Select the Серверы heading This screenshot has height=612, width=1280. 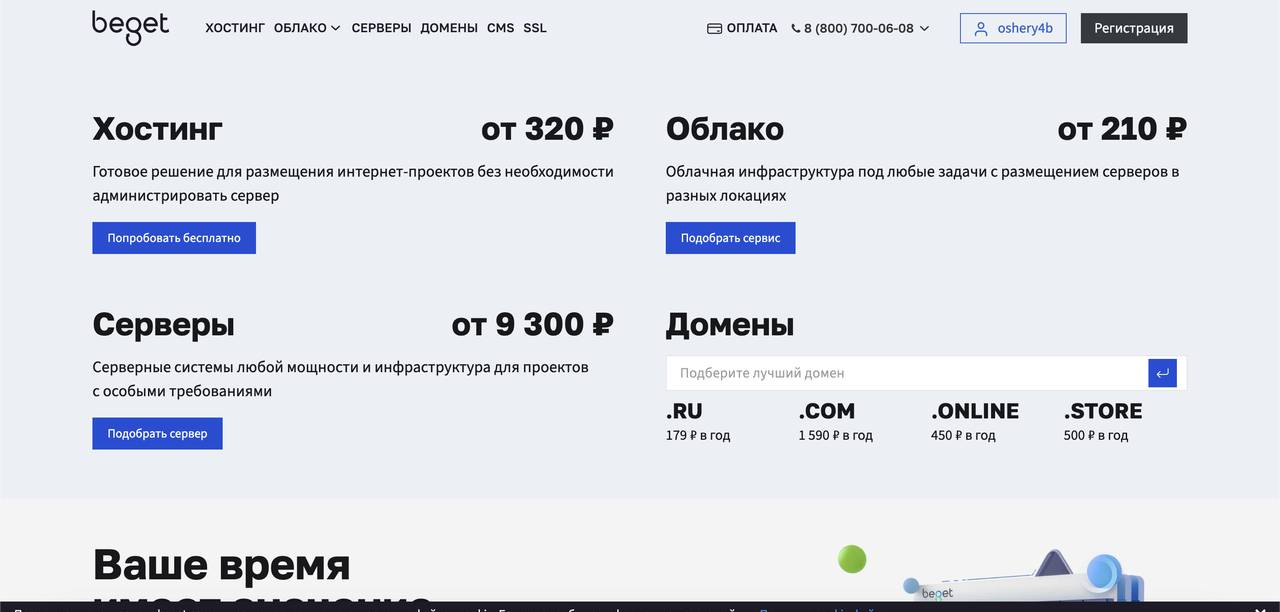point(164,325)
